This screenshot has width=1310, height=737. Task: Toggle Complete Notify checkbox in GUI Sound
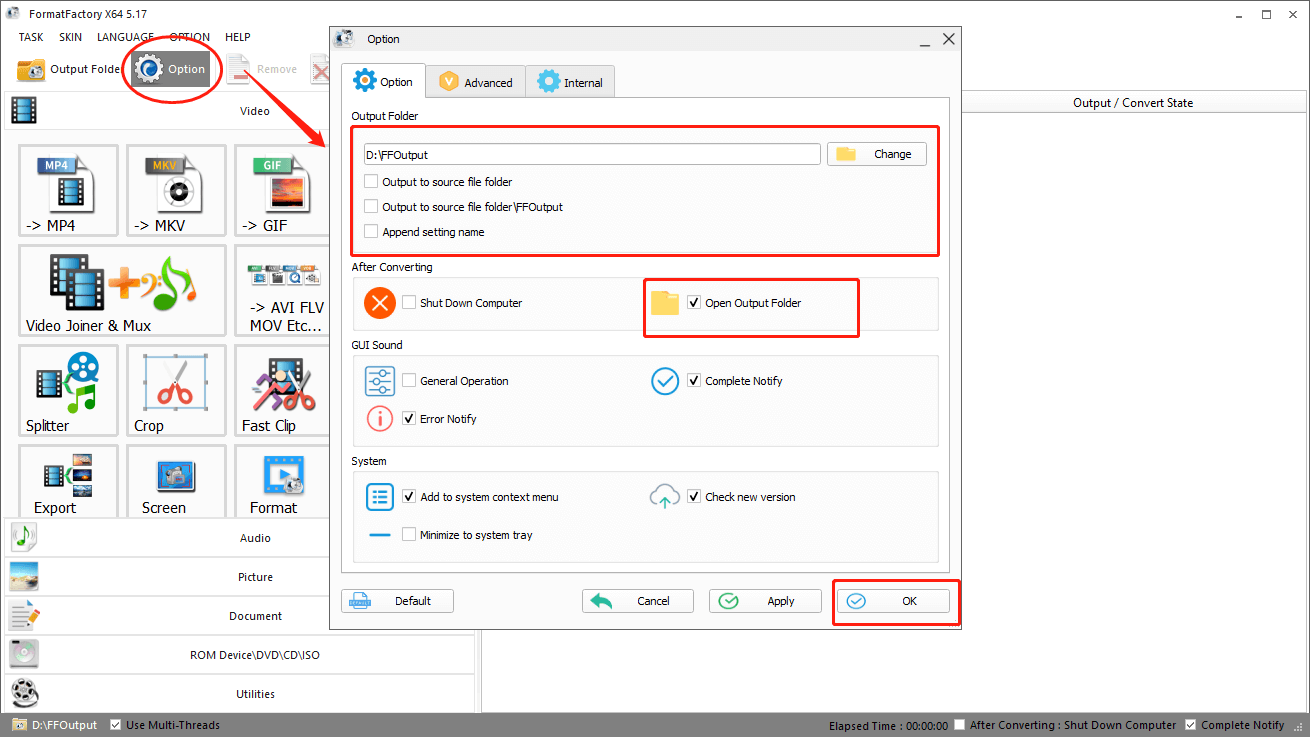pyautogui.click(x=694, y=381)
